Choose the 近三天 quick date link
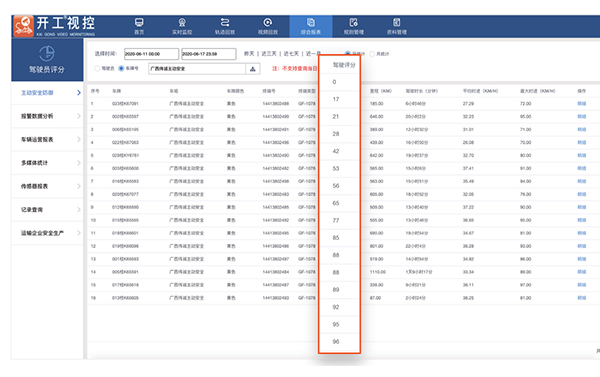Viewport: 600px width, 377px height. 269,54
